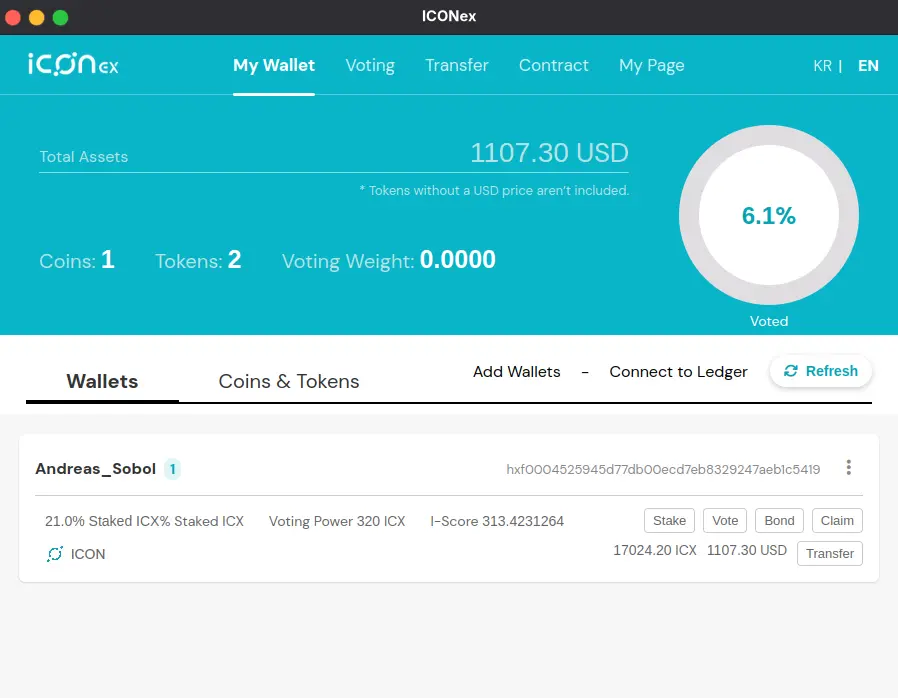Switch to the Coins & Tokens tab
898x698 pixels.
click(288, 381)
